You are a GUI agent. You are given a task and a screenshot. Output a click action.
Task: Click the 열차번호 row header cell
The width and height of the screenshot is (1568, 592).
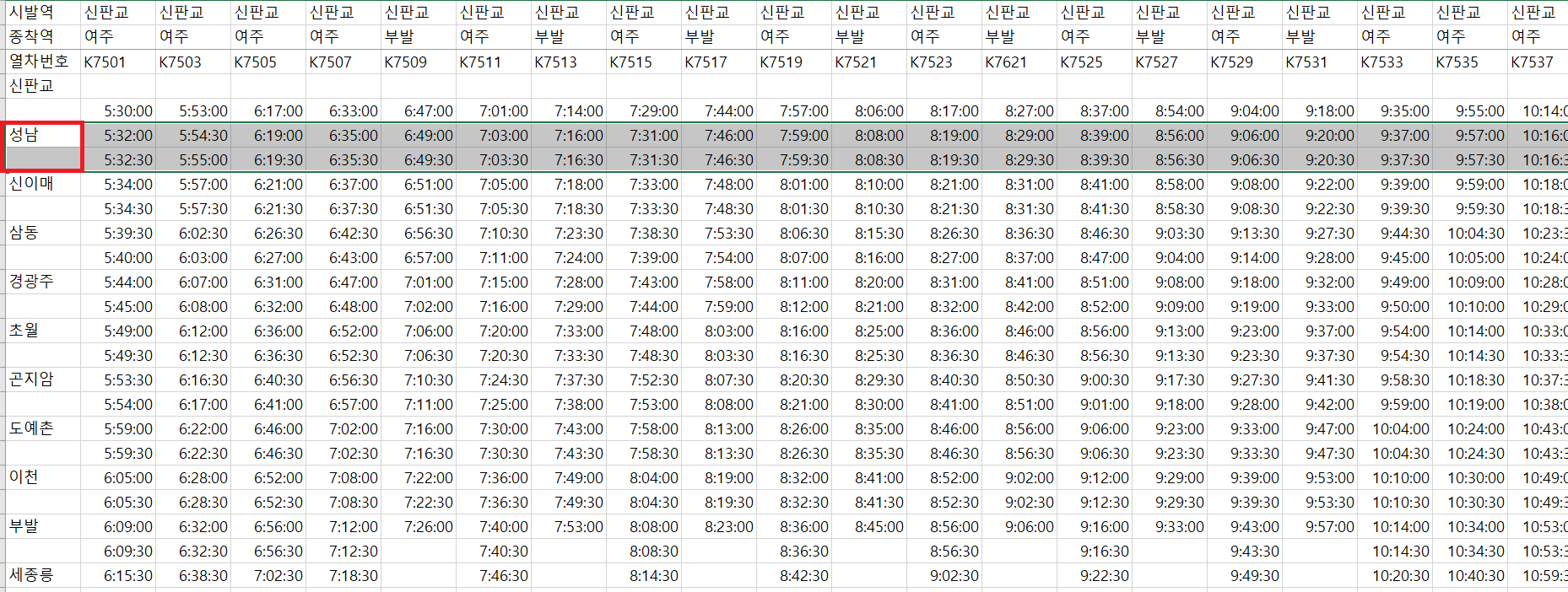tap(43, 62)
